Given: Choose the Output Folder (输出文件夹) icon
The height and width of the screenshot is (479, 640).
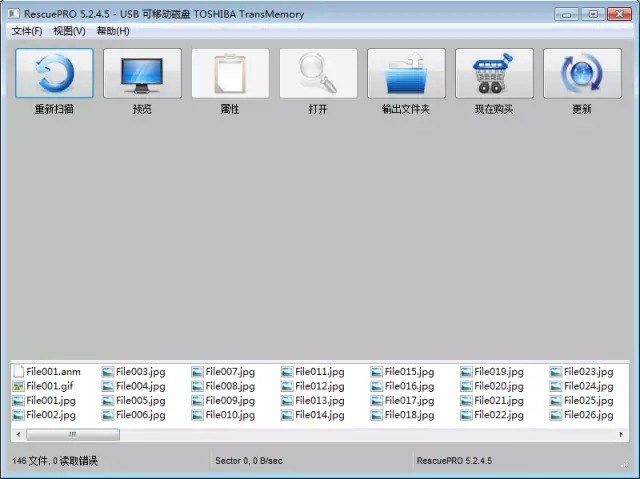Looking at the screenshot, I should pos(406,74).
